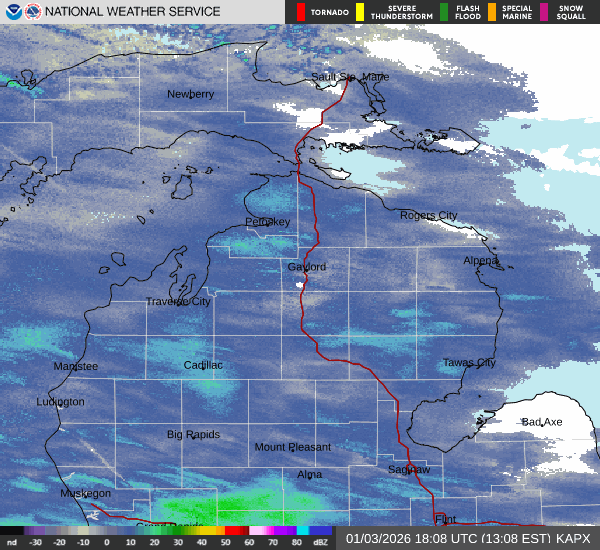Click the Alpena city label

tap(480, 261)
